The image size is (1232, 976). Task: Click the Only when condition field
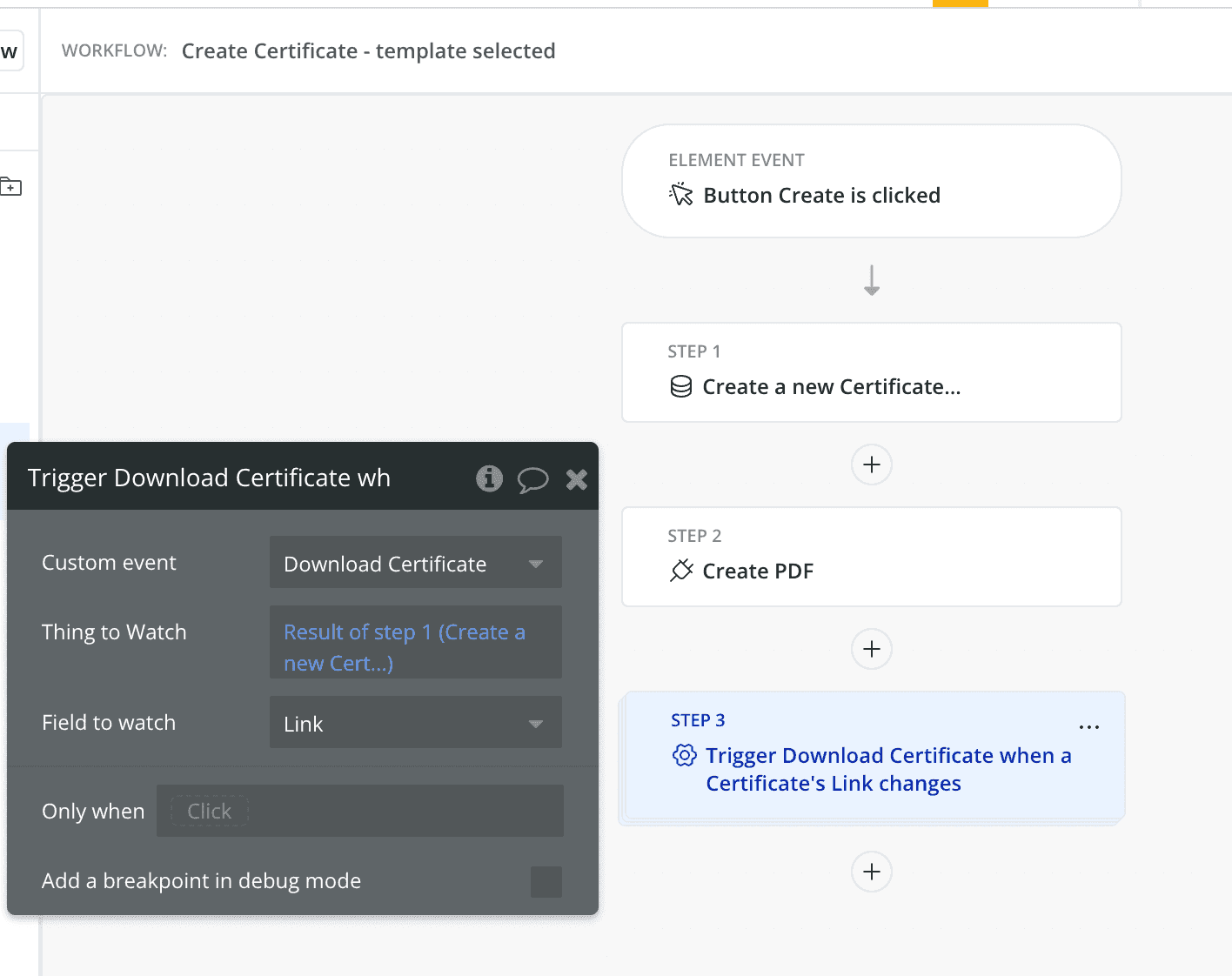pyautogui.click(x=359, y=811)
